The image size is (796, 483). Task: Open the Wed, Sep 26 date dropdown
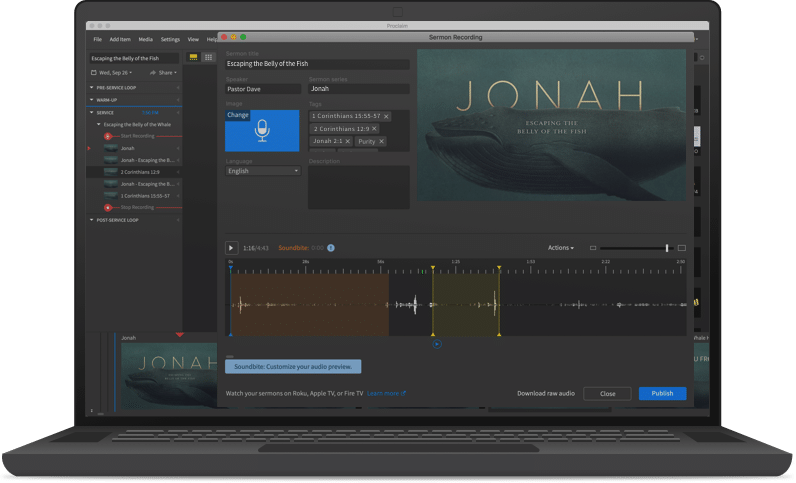point(116,73)
